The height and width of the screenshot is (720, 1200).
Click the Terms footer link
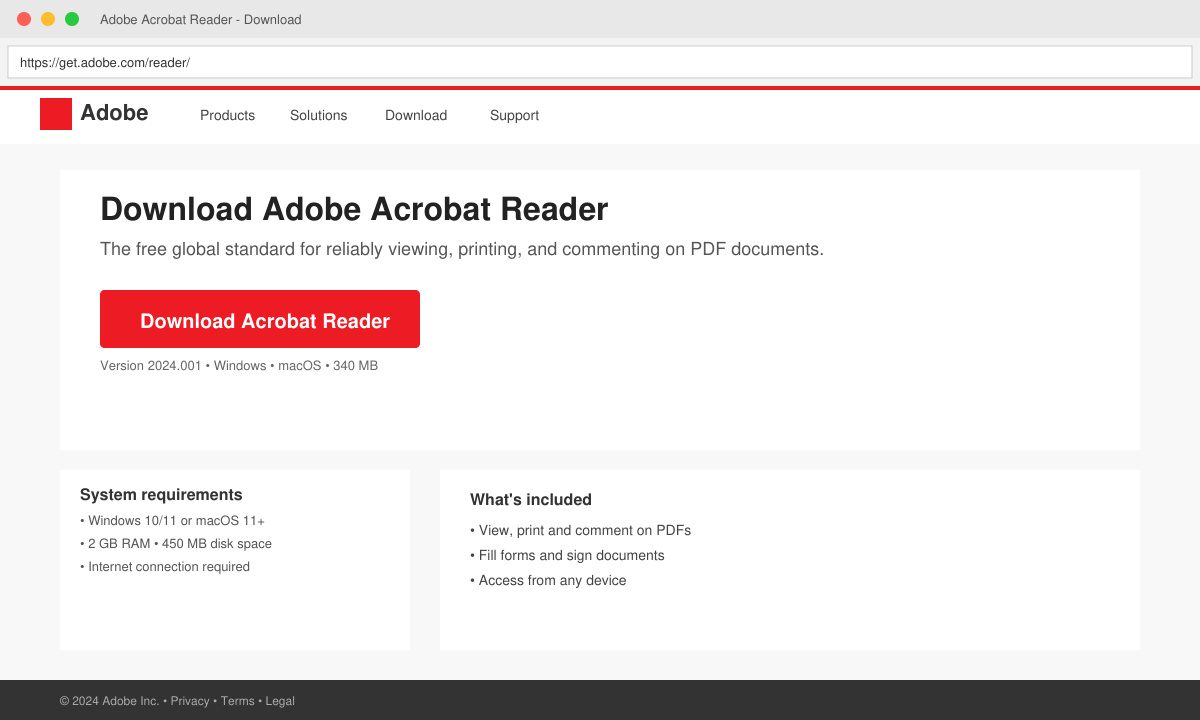point(238,701)
